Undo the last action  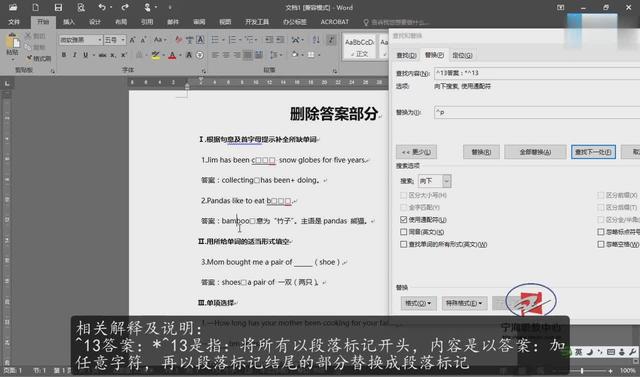tap(102, 7)
